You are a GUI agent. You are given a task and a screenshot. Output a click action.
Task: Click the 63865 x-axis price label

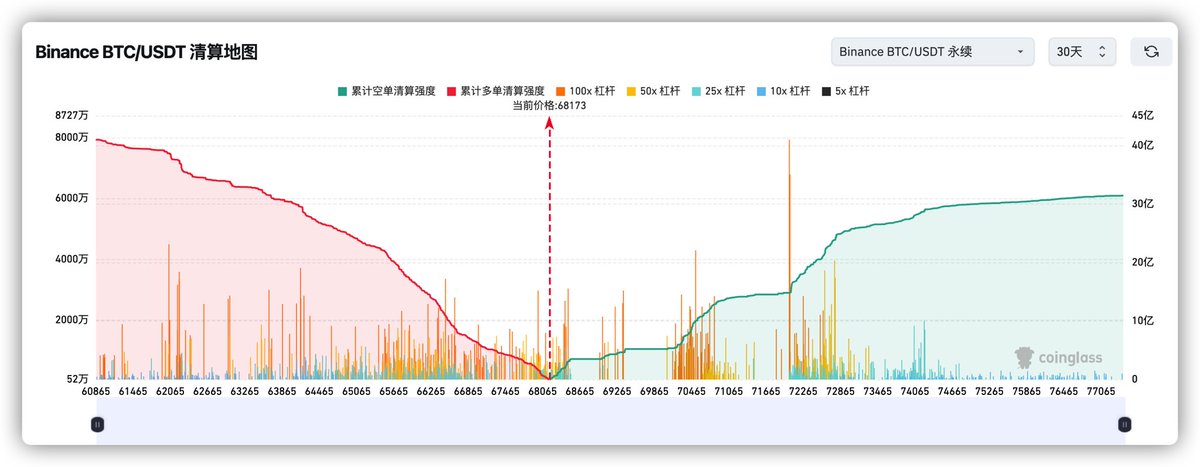click(x=284, y=393)
